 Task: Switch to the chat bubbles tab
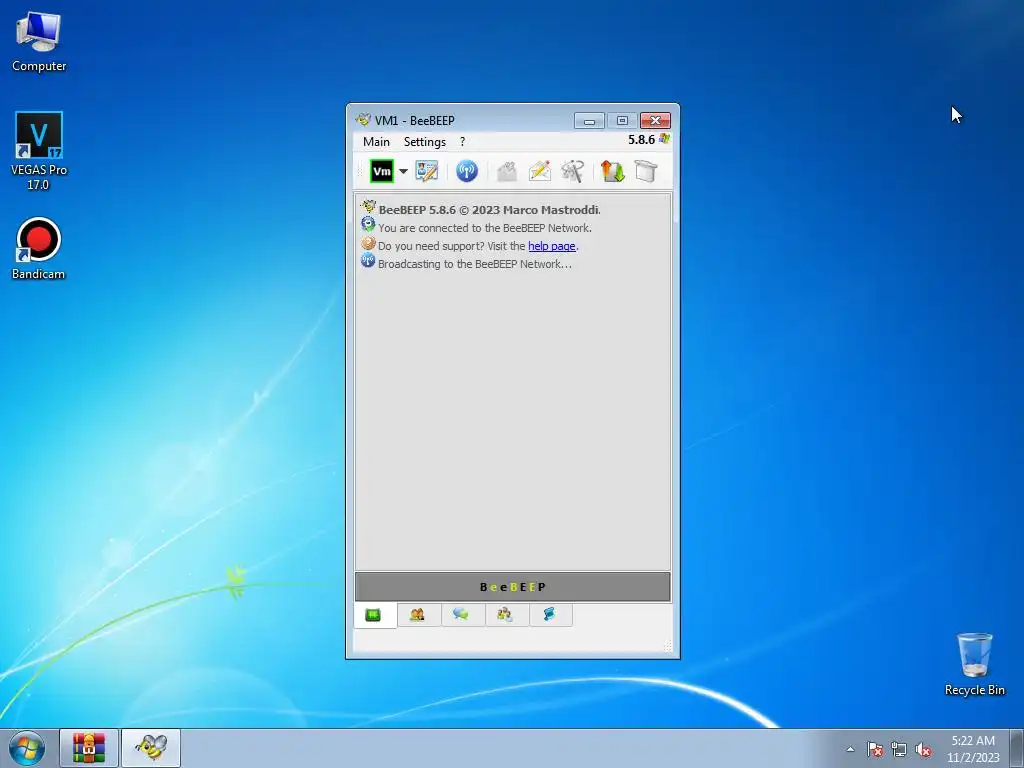[x=462, y=615]
